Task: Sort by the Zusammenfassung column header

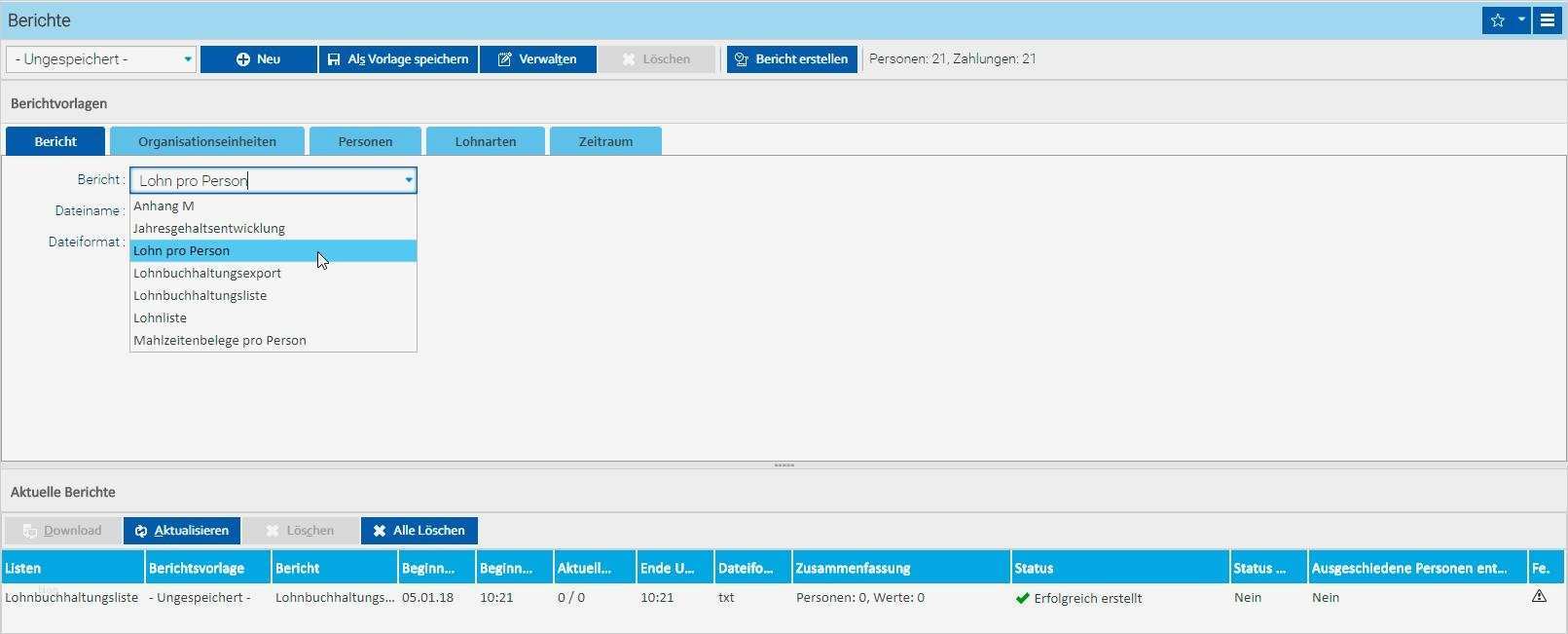Action: pyautogui.click(x=901, y=568)
